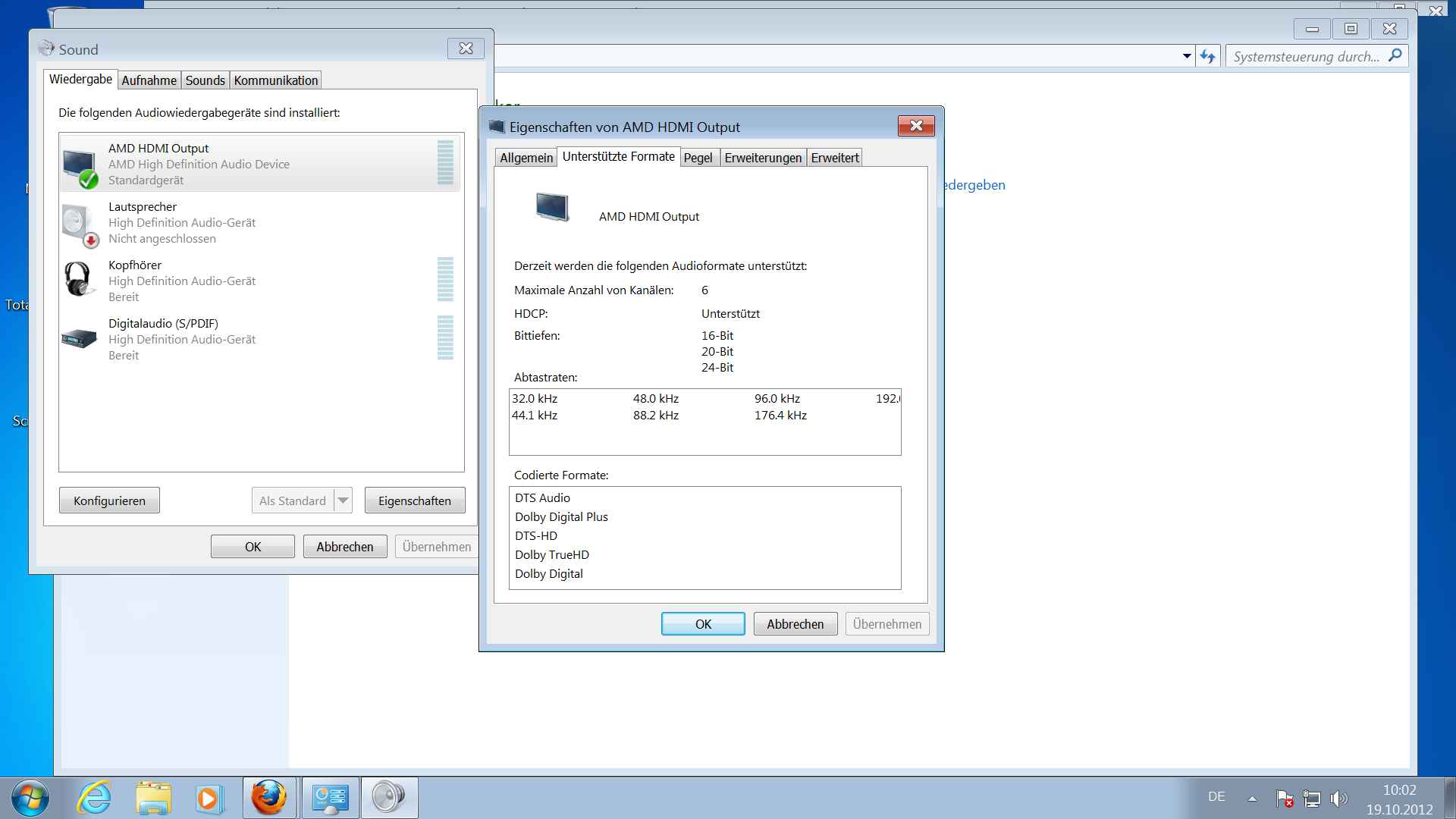This screenshot has height=819, width=1456.
Task: Confirm the Sound dialog with OK
Action: (x=253, y=547)
